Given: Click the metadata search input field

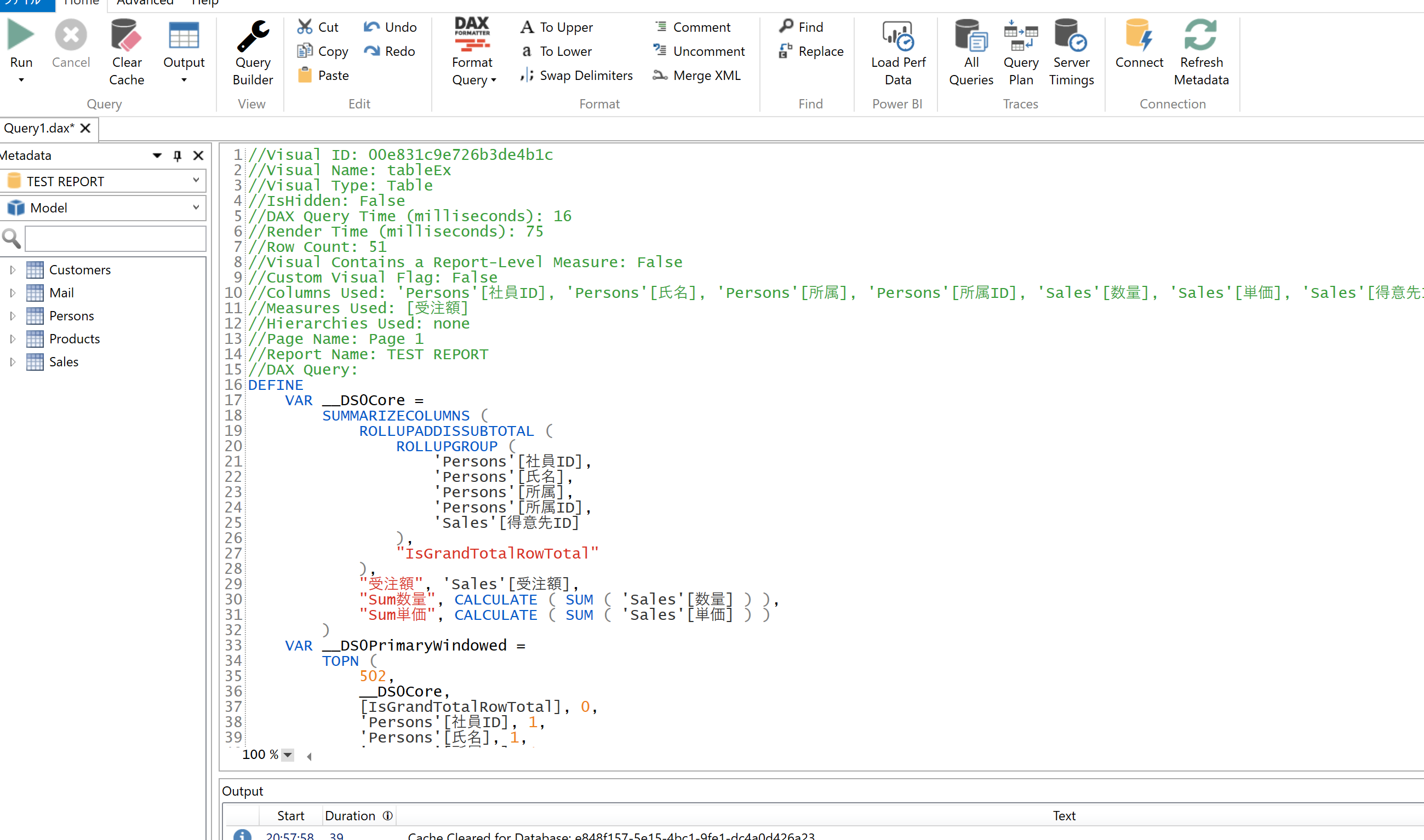Looking at the screenshot, I should point(116,239).
